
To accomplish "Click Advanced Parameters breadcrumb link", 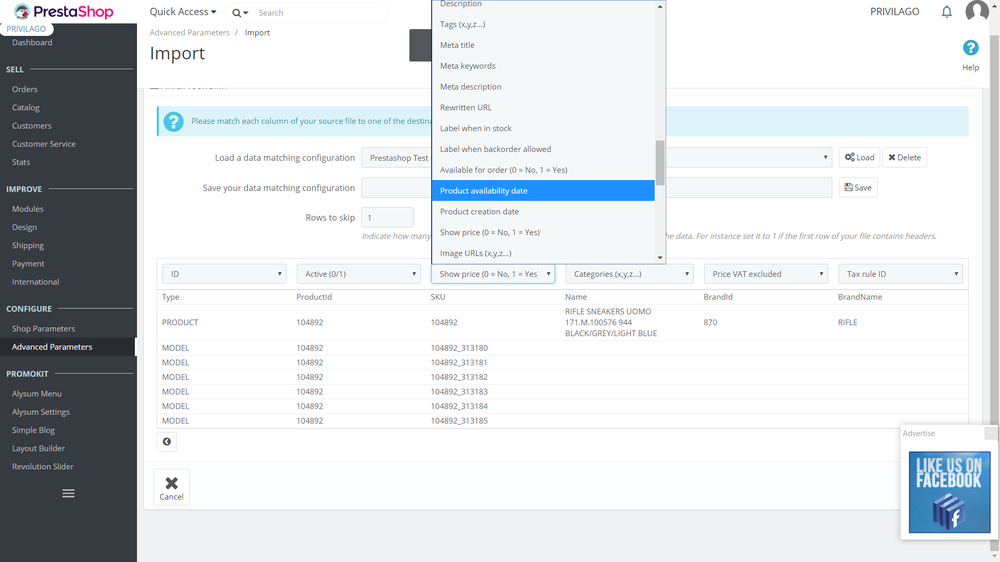I will 189,33.
